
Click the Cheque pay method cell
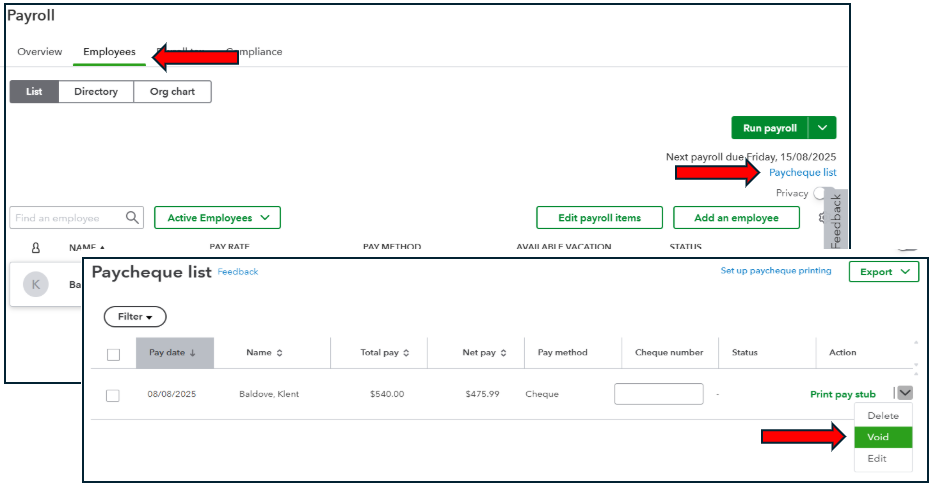click(542, 394)
